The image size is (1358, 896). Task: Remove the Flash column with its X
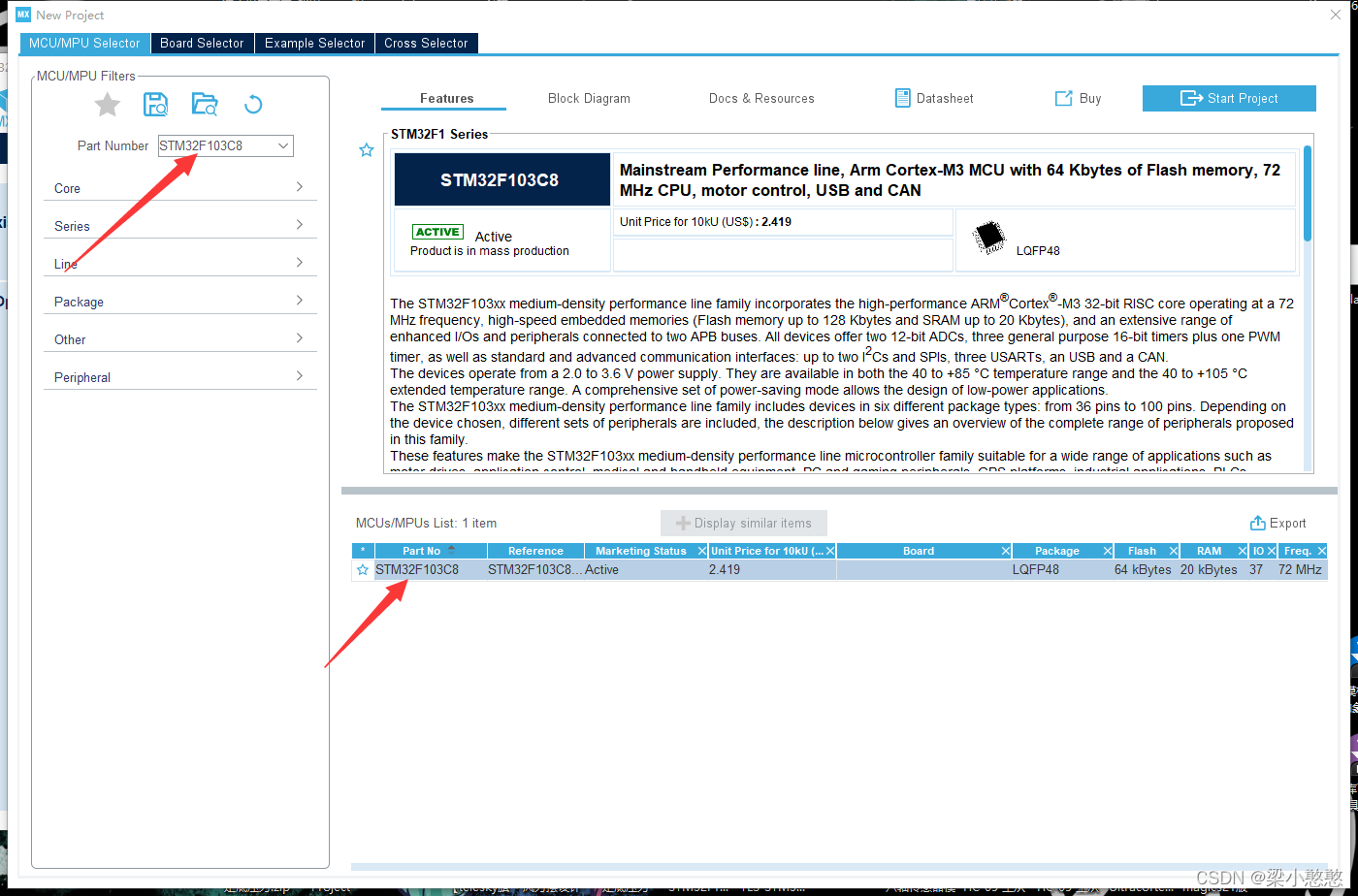pyautogui.click(x=1173, y=551)
